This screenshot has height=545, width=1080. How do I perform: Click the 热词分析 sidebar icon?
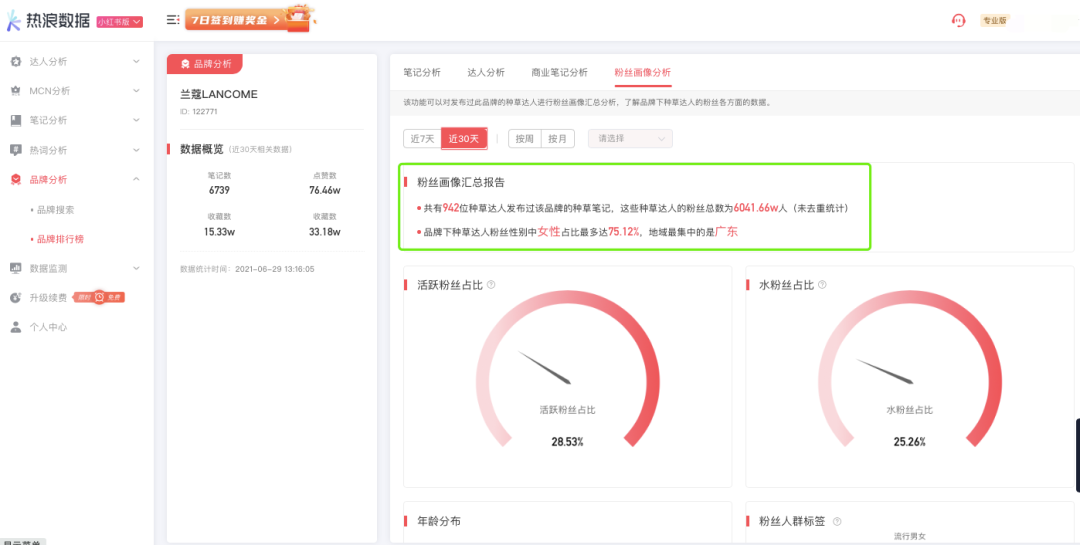tap(16, 150)
